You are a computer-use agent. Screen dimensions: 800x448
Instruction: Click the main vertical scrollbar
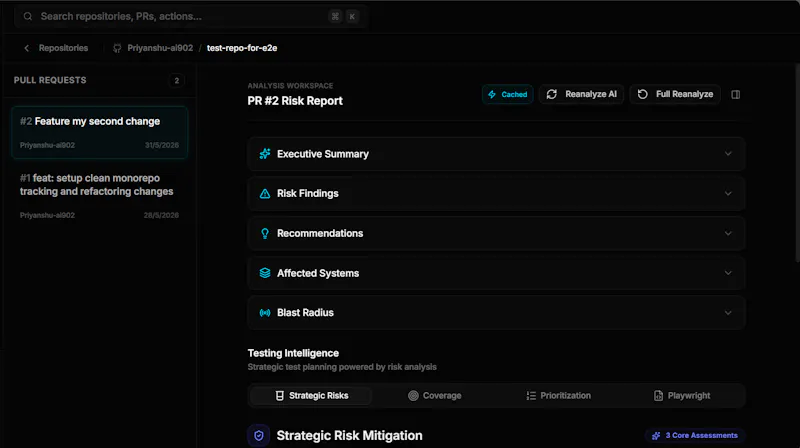[797, 163]
